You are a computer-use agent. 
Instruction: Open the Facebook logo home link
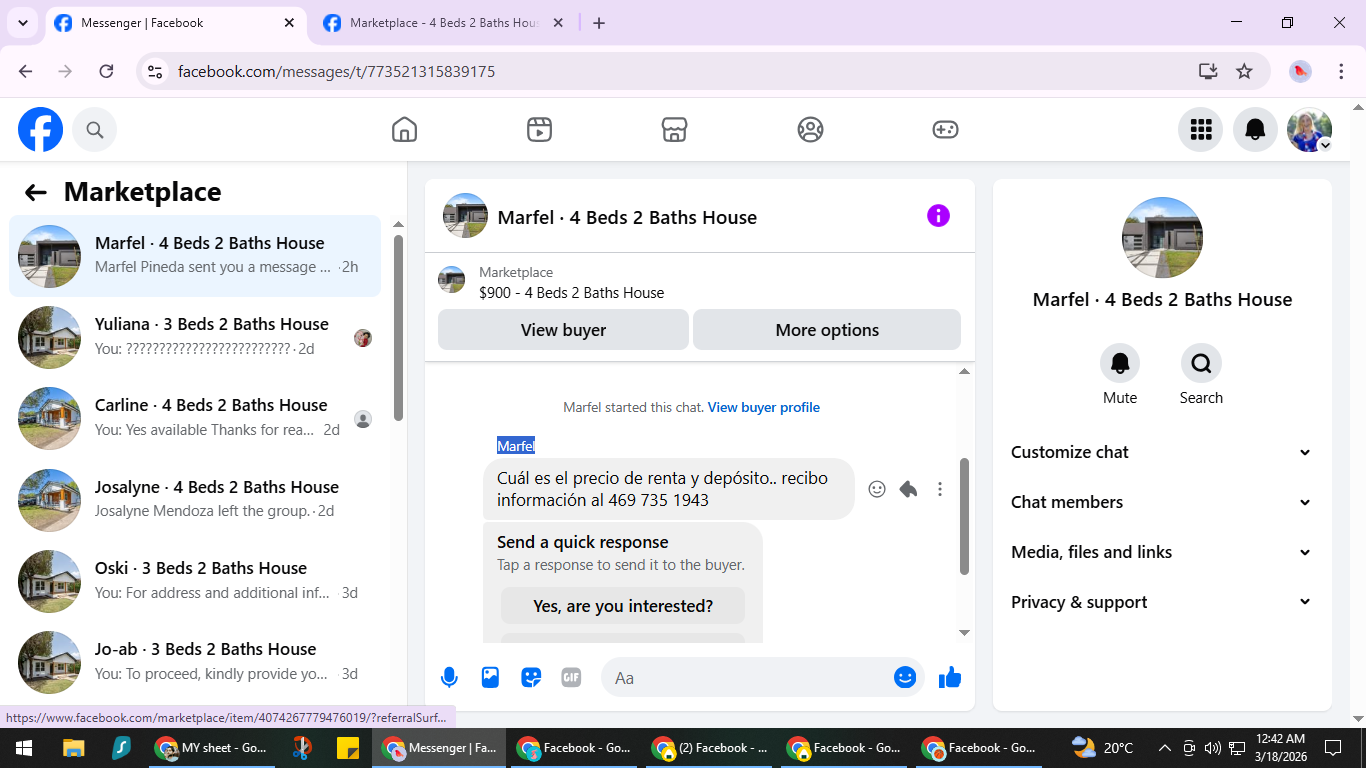point(40,130)
